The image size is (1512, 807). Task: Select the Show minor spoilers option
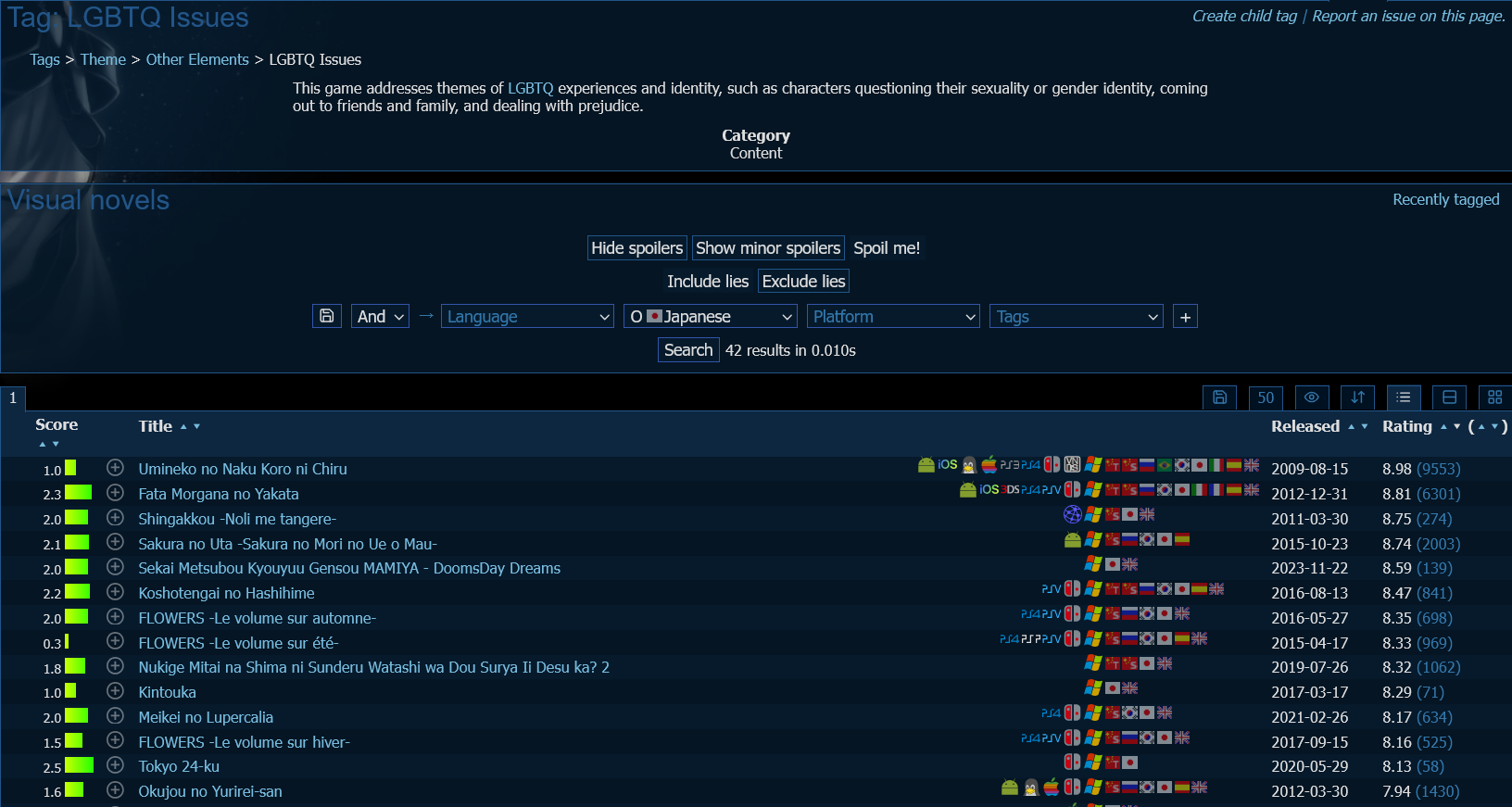pyautogui.click(x=768, y=248)
